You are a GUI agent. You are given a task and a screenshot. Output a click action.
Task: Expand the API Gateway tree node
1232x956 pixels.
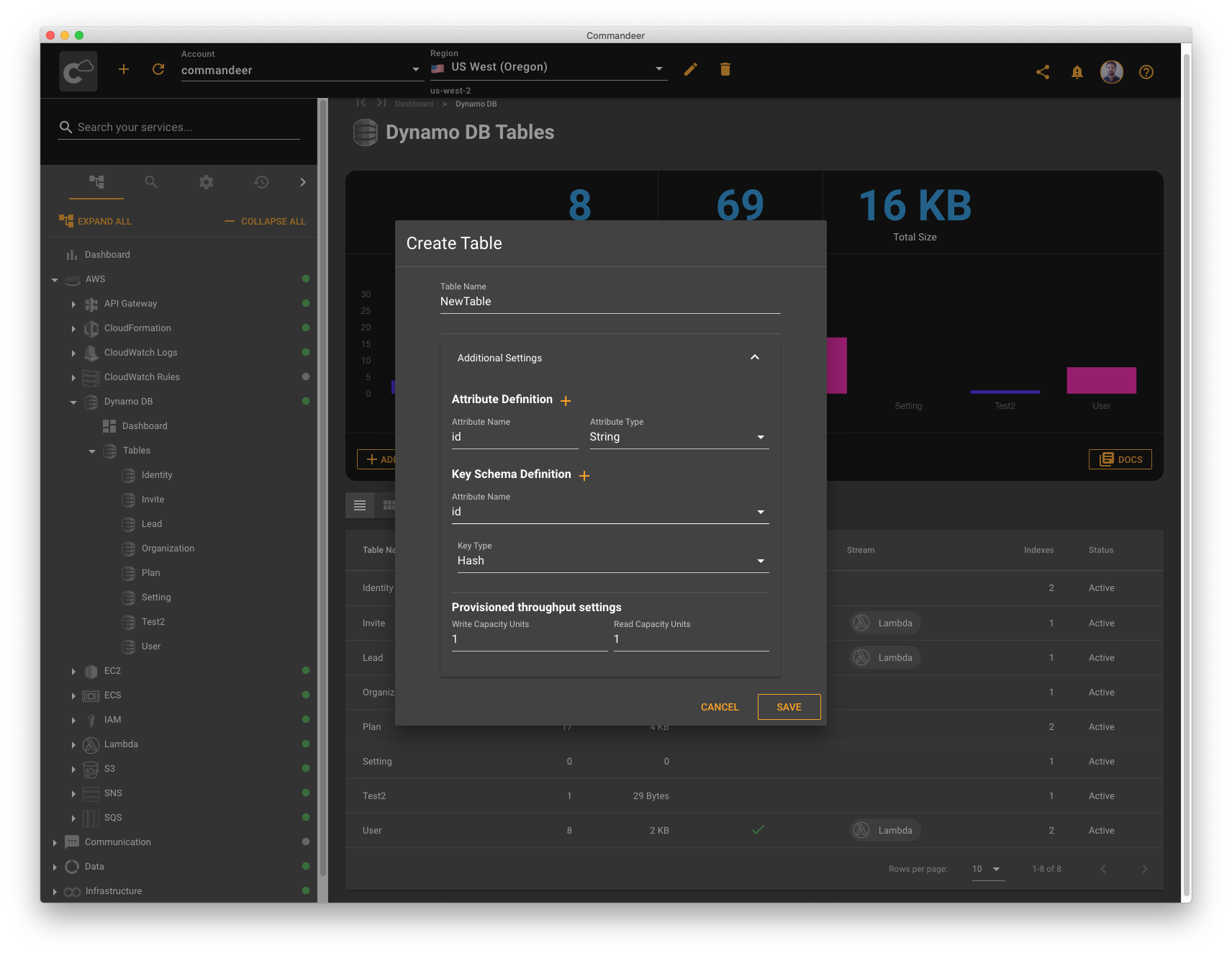[x=73, y=304]
